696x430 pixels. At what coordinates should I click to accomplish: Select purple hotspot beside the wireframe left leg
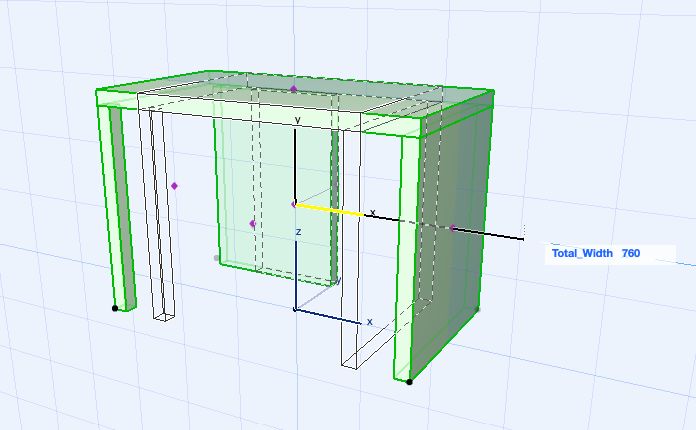click(174, 186)
